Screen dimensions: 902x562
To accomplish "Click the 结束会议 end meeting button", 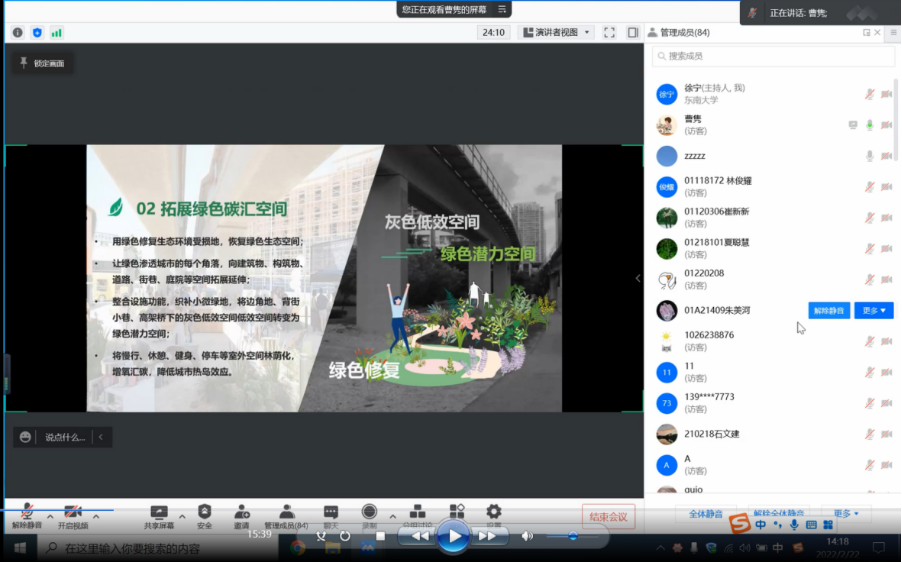I will pos(608,517).
